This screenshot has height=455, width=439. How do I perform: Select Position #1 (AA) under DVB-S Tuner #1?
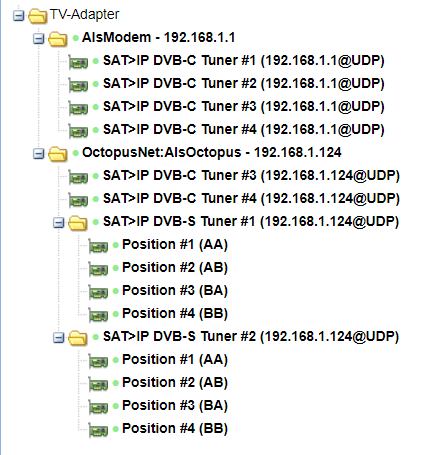(x=175, y=245)
